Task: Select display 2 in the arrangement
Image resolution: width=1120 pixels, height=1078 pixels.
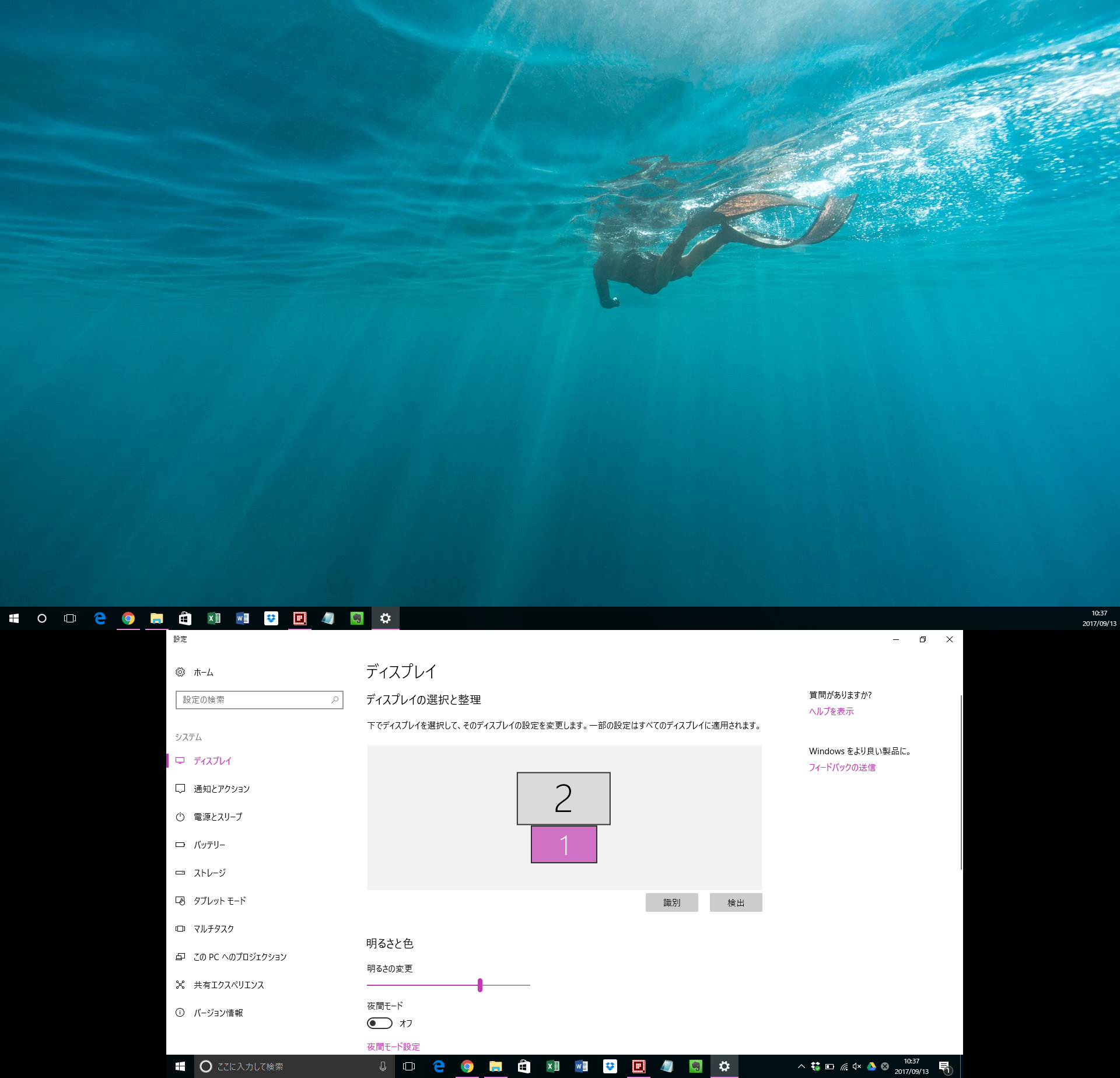Action: (x=563, y=799)
